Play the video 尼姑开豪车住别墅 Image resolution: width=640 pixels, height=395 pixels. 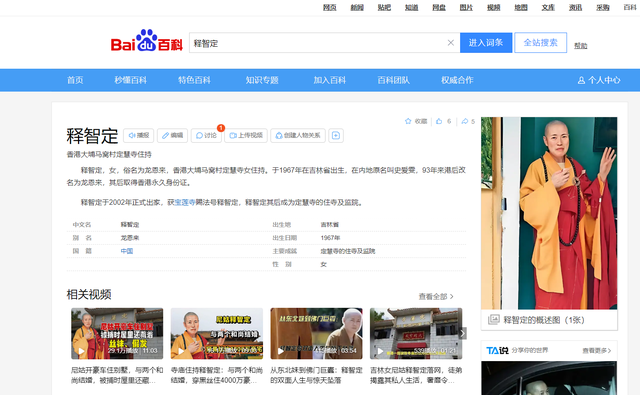[117, 333]
